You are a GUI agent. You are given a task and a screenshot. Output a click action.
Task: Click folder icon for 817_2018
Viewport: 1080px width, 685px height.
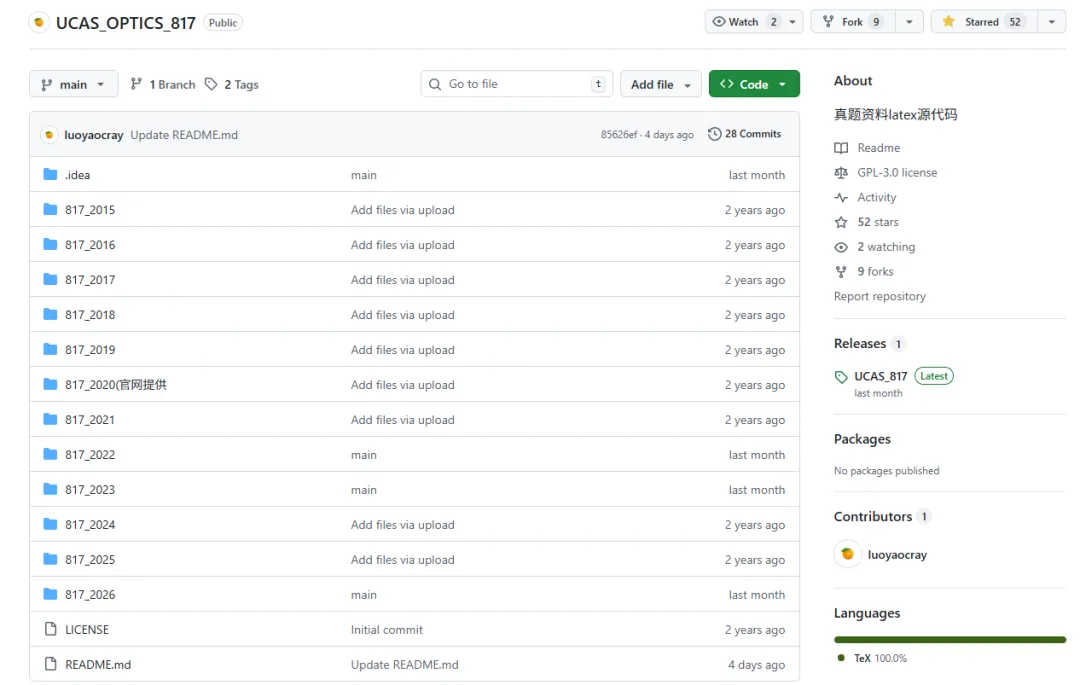point(50,314)
